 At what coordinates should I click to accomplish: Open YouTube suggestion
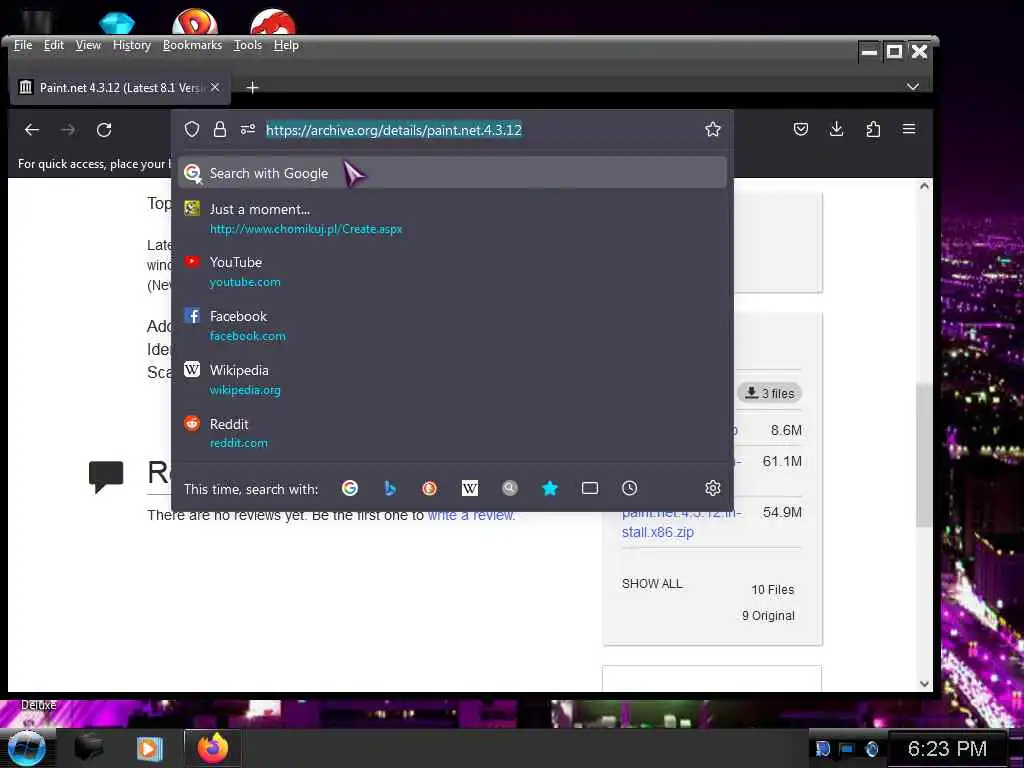point(453,272)
